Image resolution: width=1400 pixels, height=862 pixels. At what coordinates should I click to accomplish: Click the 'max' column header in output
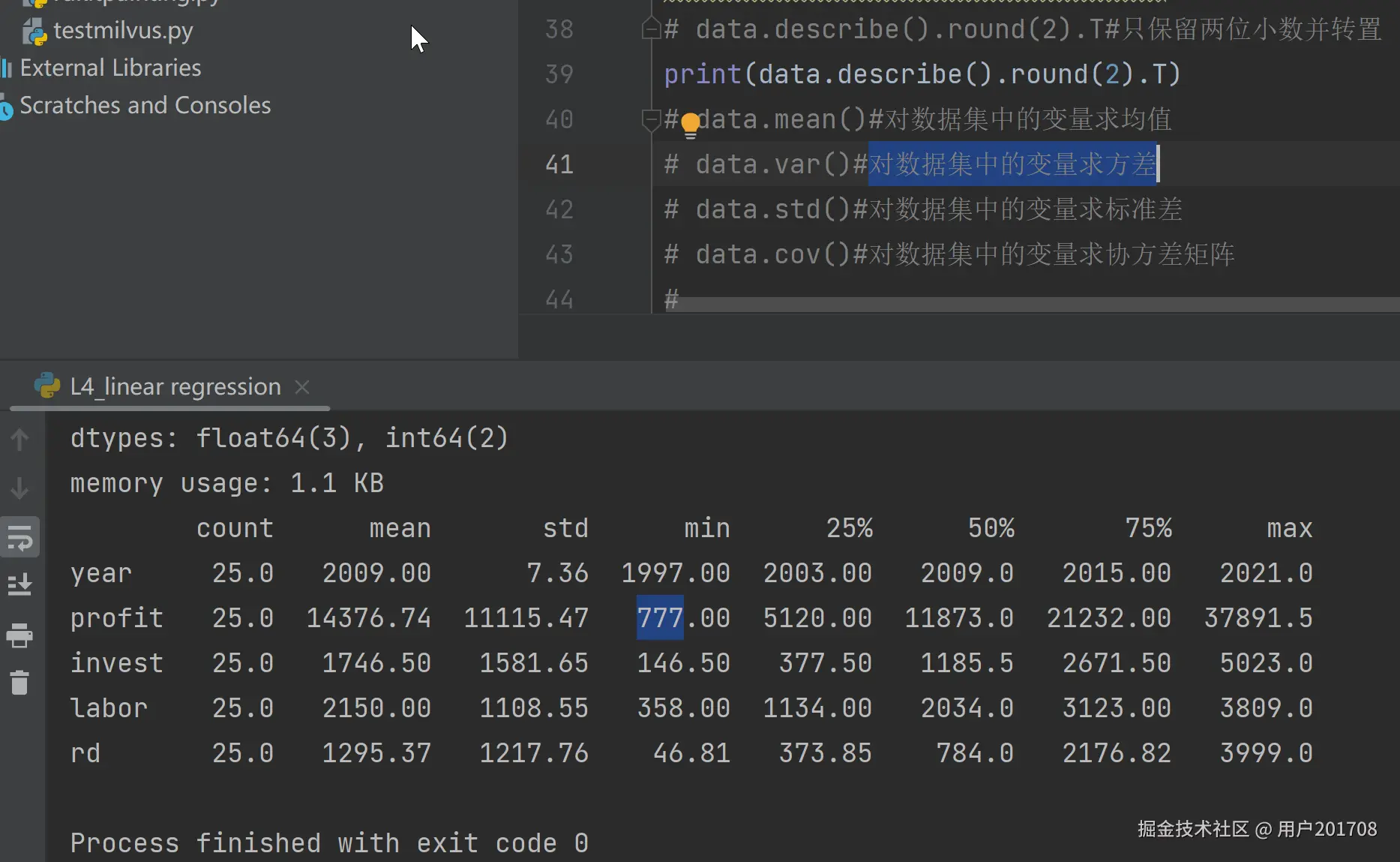(x=1290, y=528)
